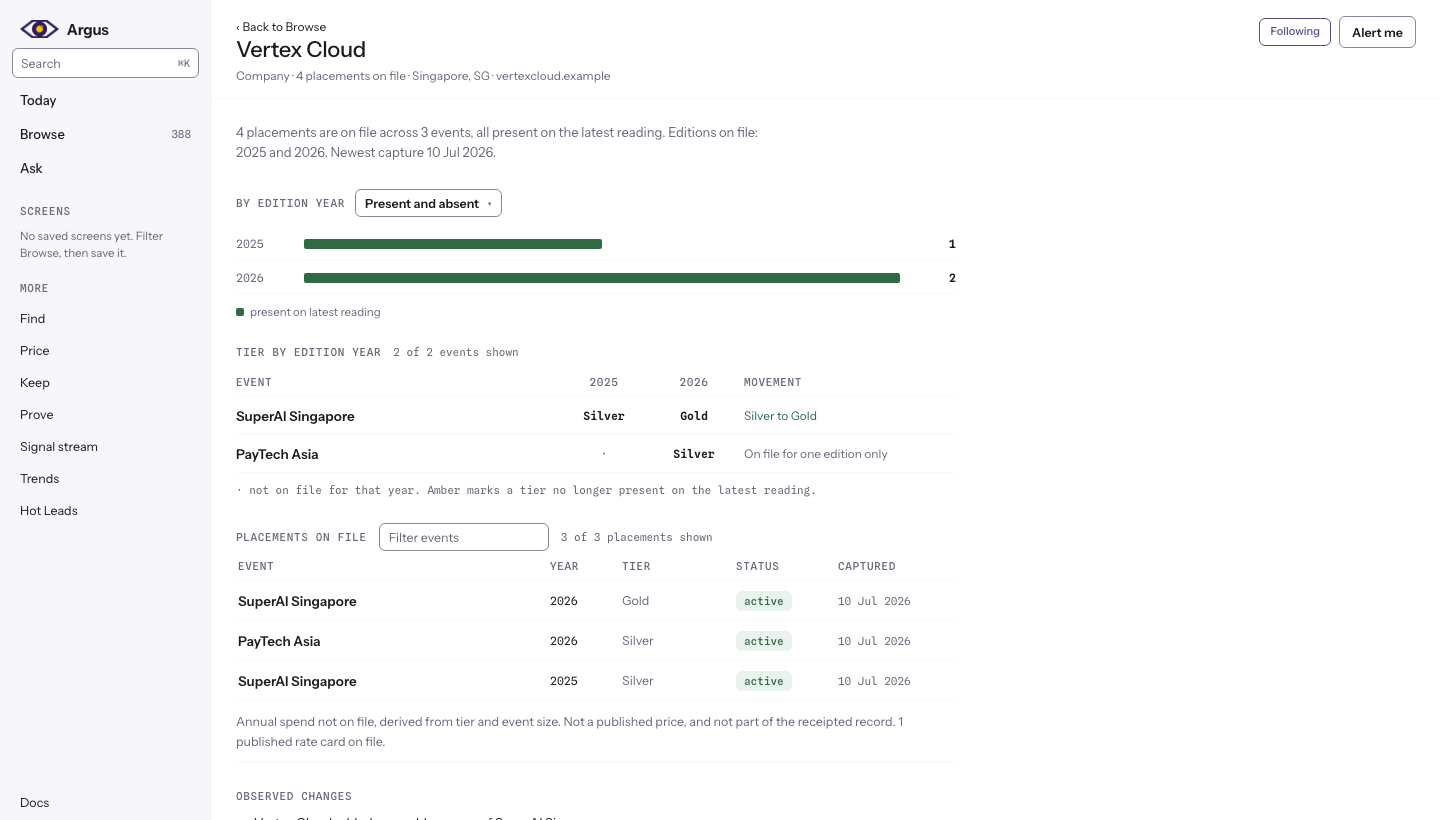The width and height of the screenshot is (1440, 820).
Task: Open the Ask page
Action: [x=31, y=168]
